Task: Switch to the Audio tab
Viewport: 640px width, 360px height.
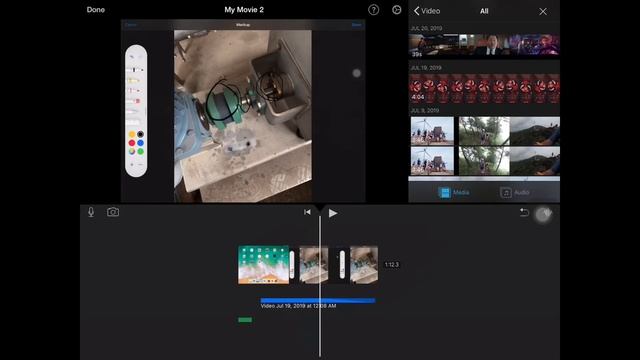Action: [515, 192]
